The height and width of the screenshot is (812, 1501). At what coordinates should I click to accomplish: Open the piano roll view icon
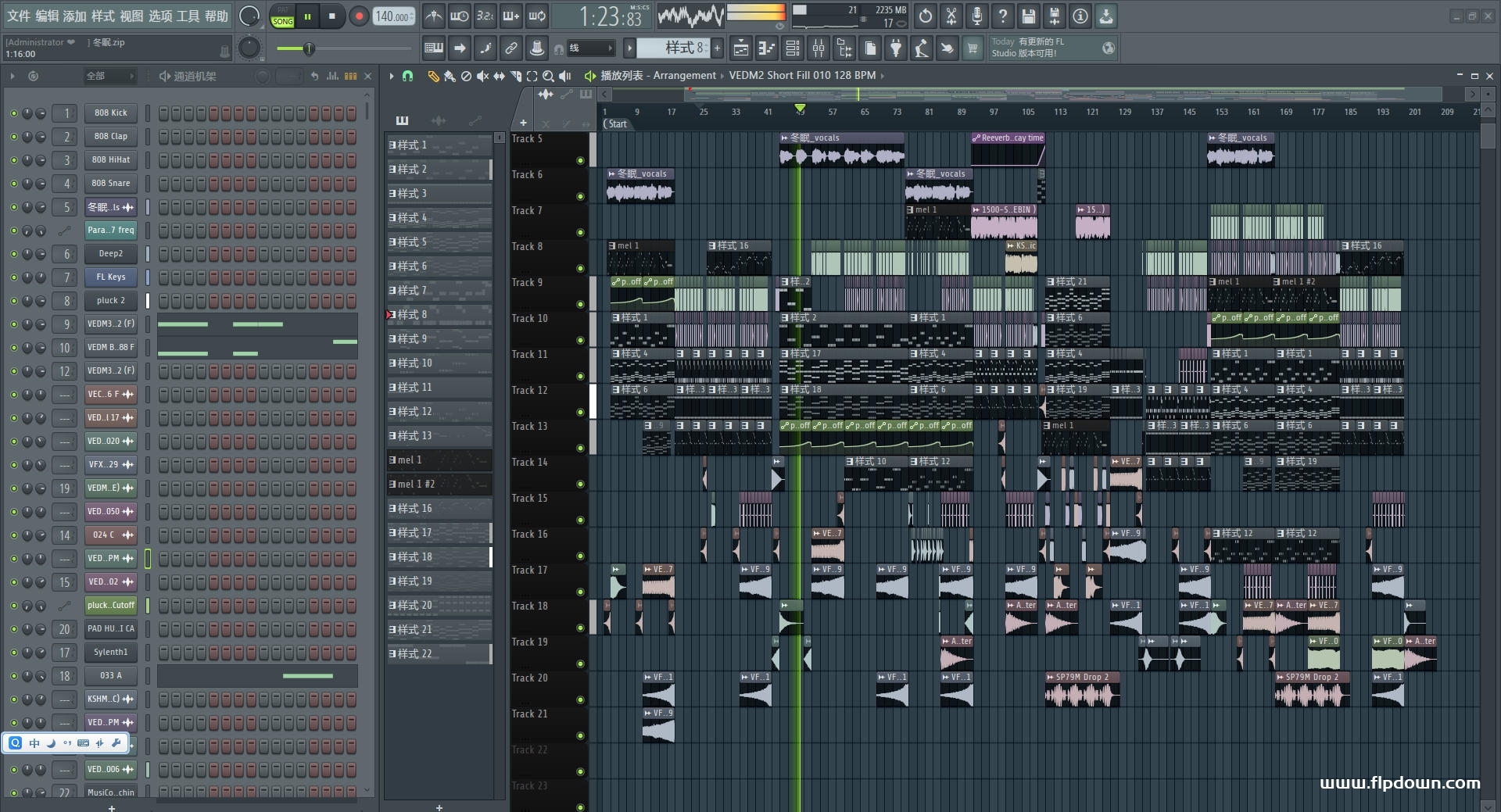click(x=767, y=48)
